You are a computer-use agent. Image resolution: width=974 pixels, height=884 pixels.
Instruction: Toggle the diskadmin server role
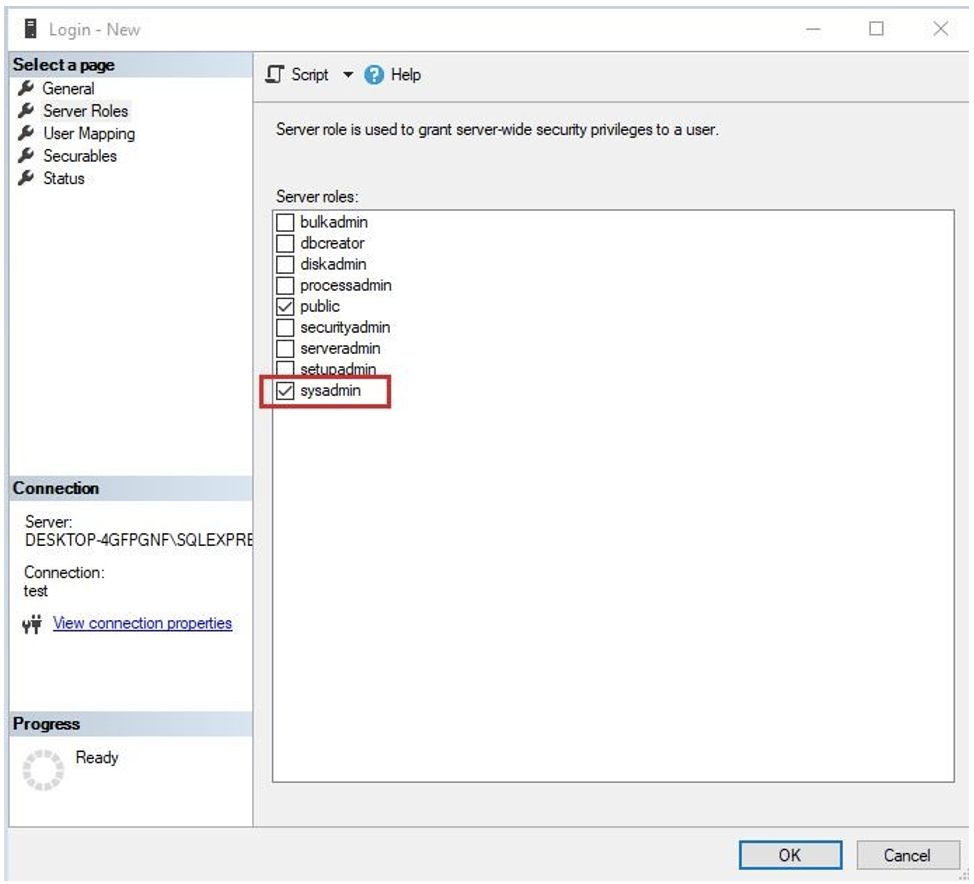point(285,264)
